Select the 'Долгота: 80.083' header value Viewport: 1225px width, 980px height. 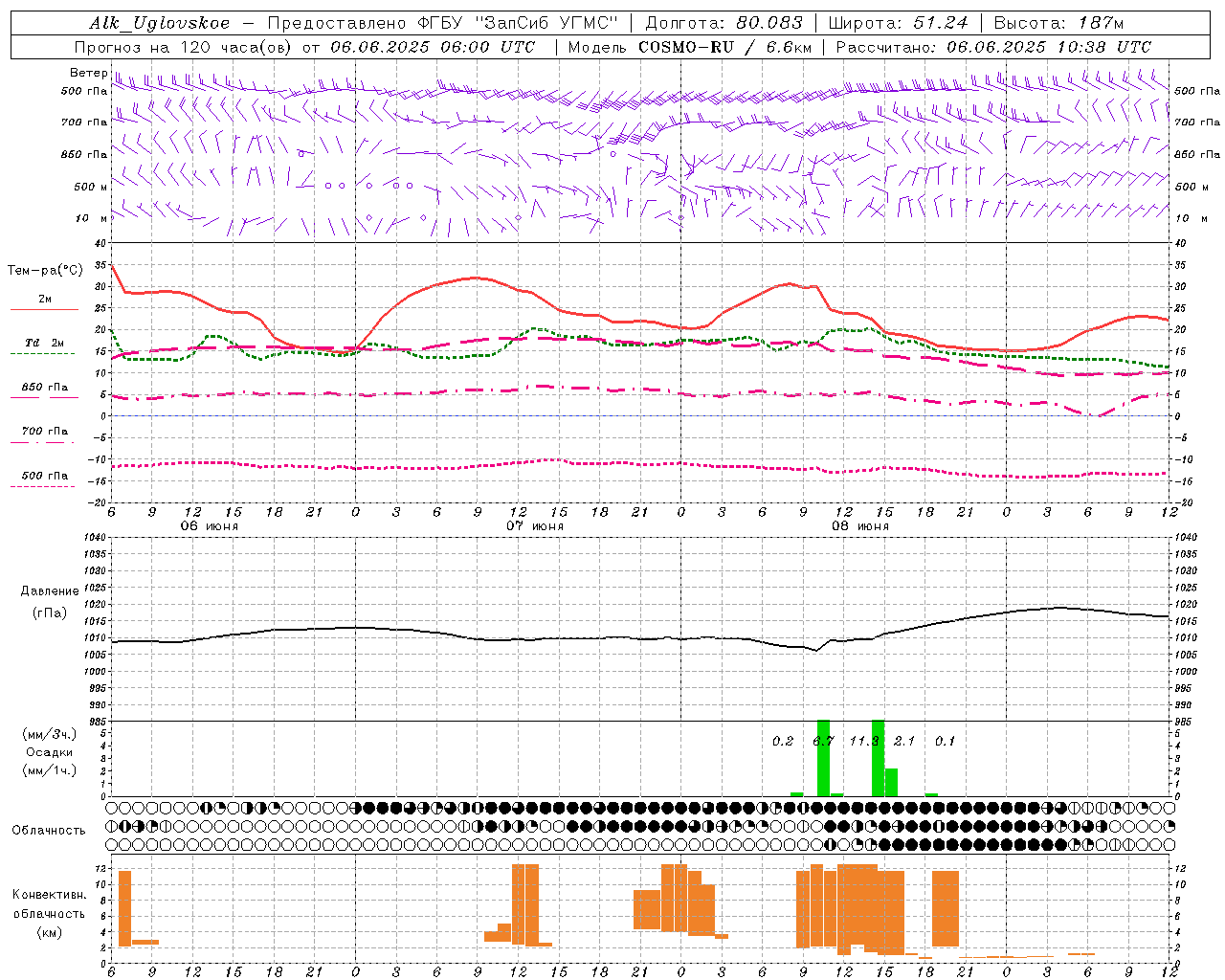pyautogui.click(x=724, y=23)
